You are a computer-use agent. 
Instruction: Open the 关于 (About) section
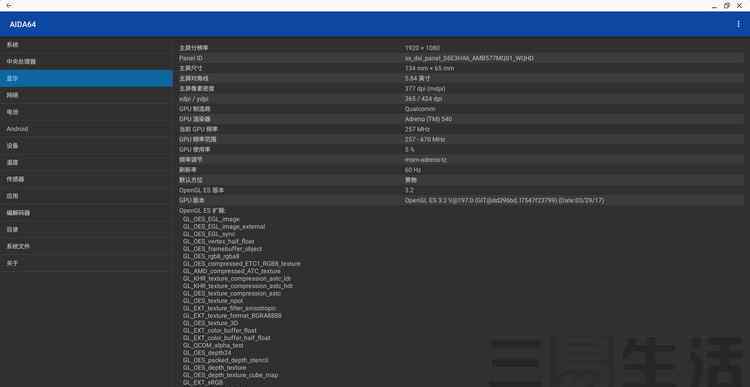[x=86, y=263]
